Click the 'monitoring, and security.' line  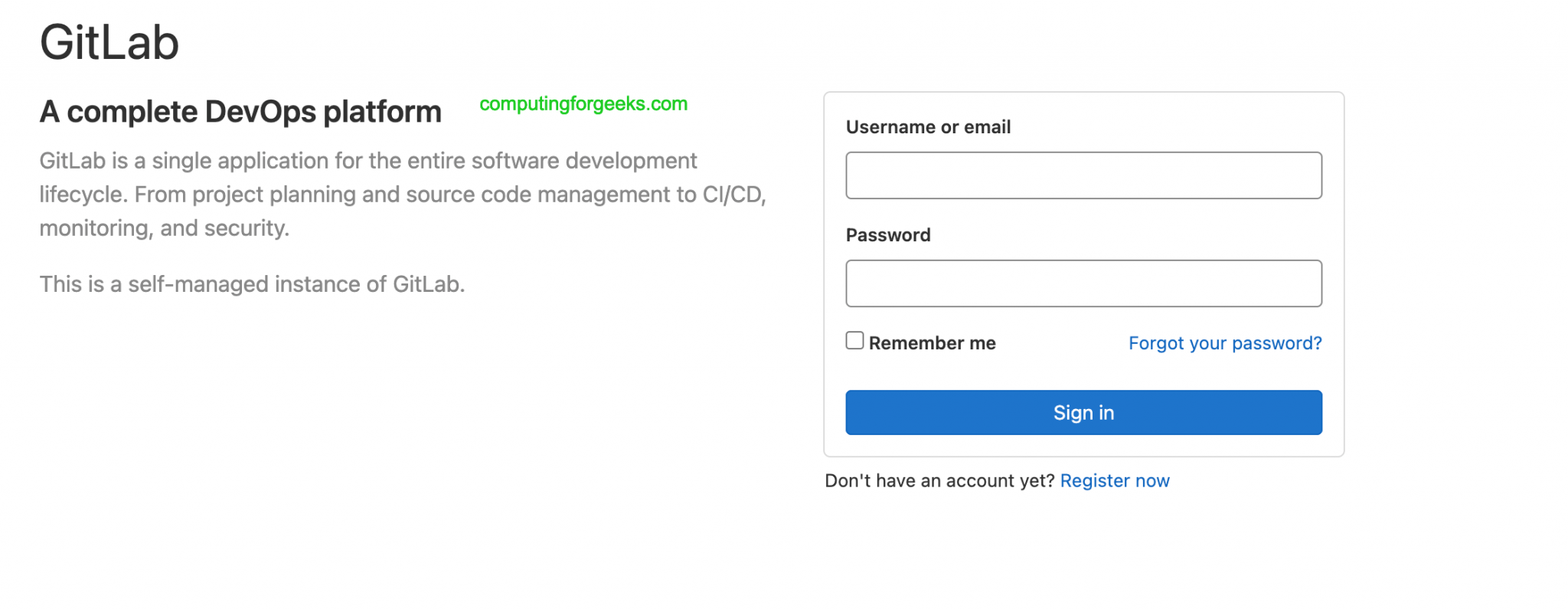point(165,228)
